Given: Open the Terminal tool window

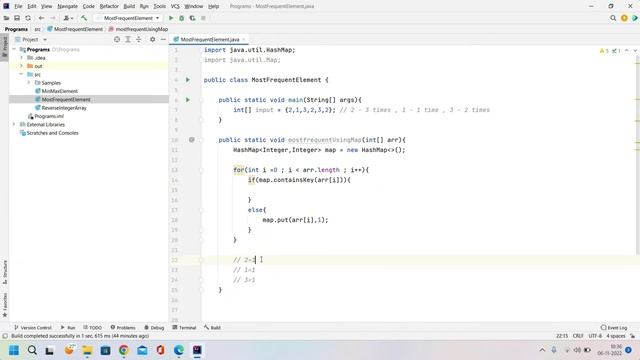Looking at the screenshot, I should pyautogui.click(x=184, y=327).
